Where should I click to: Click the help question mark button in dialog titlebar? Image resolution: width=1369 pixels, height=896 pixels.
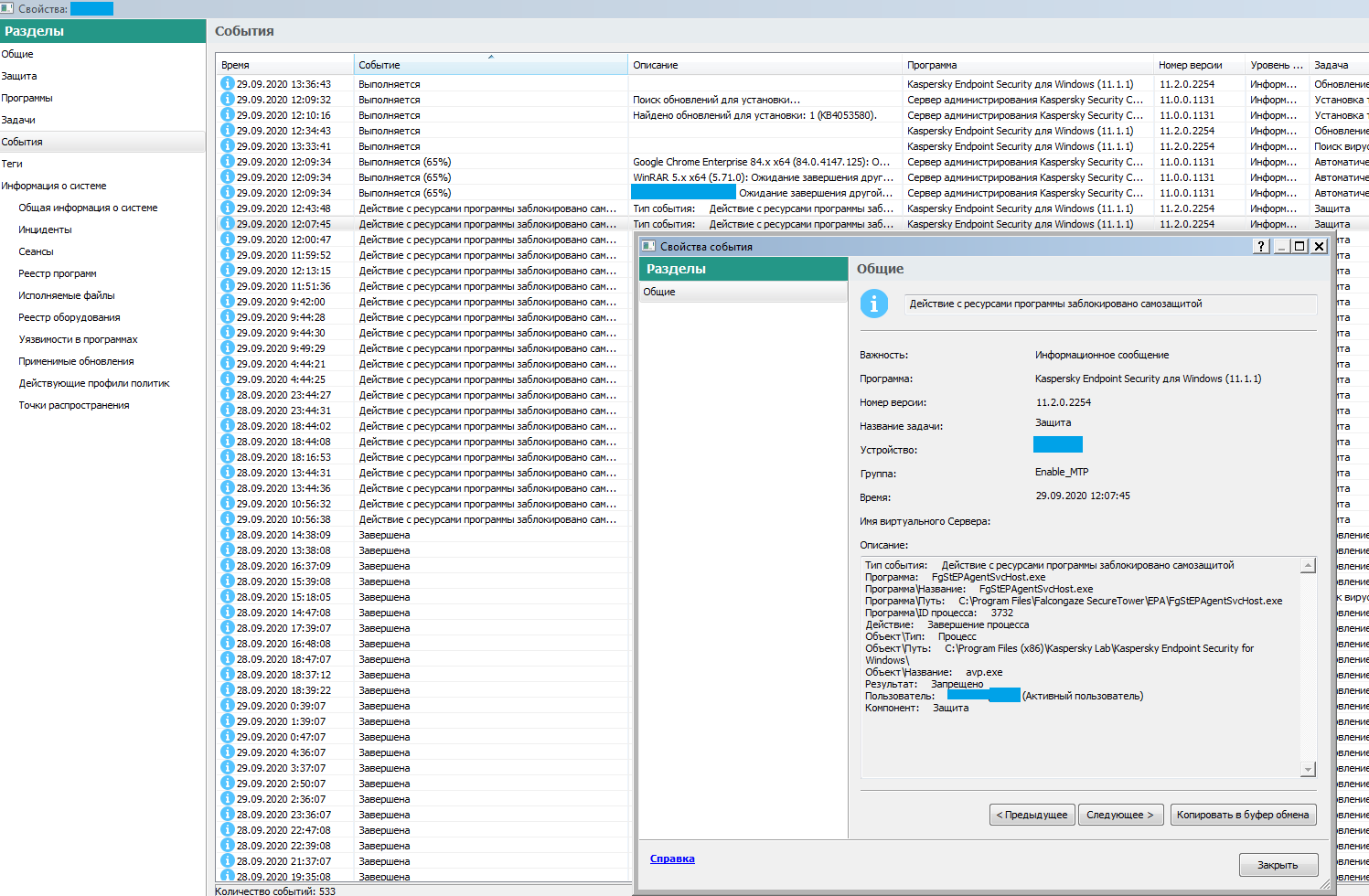pyautogui.click(x=1260, y=246)
